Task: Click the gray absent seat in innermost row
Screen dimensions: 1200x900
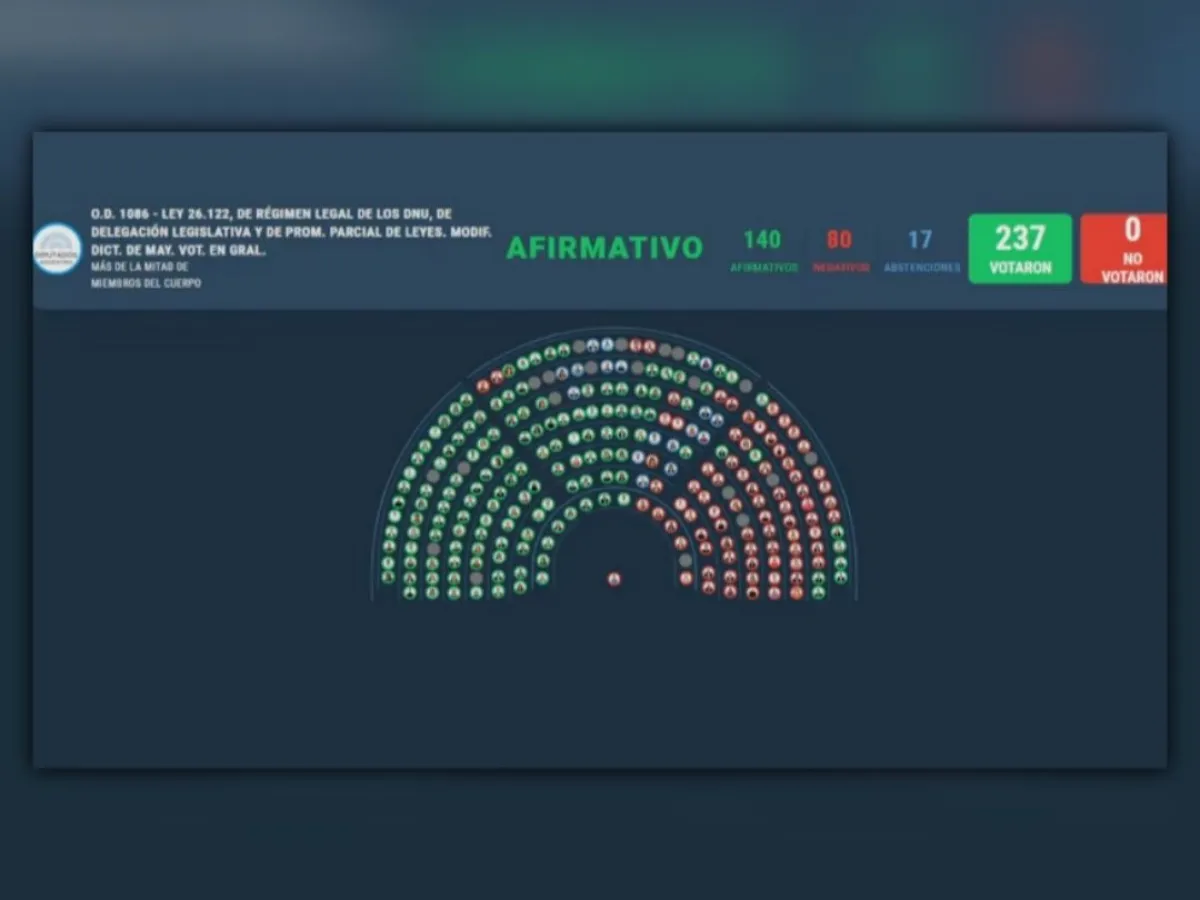Action: [685, 561]
